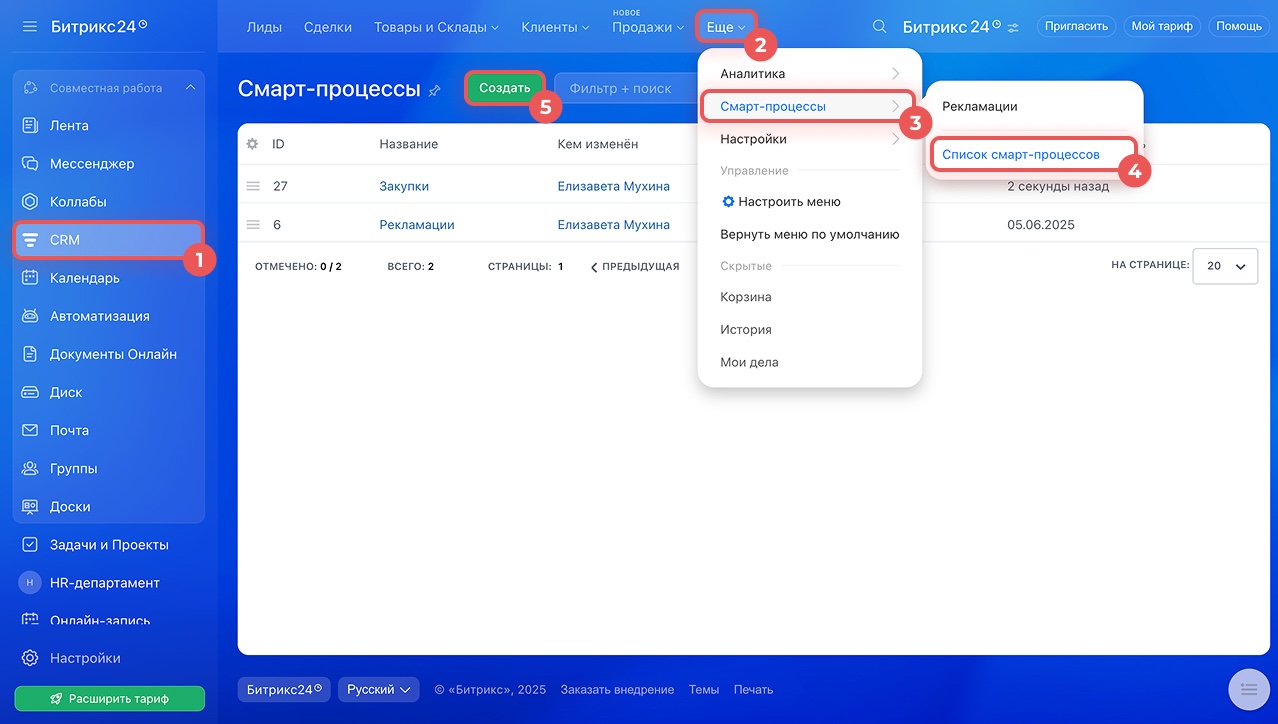This screenshot has height=724, width=1278.
Task: Pin the Смарт-процессы page with the pin icon
Action: click(434, 91)
